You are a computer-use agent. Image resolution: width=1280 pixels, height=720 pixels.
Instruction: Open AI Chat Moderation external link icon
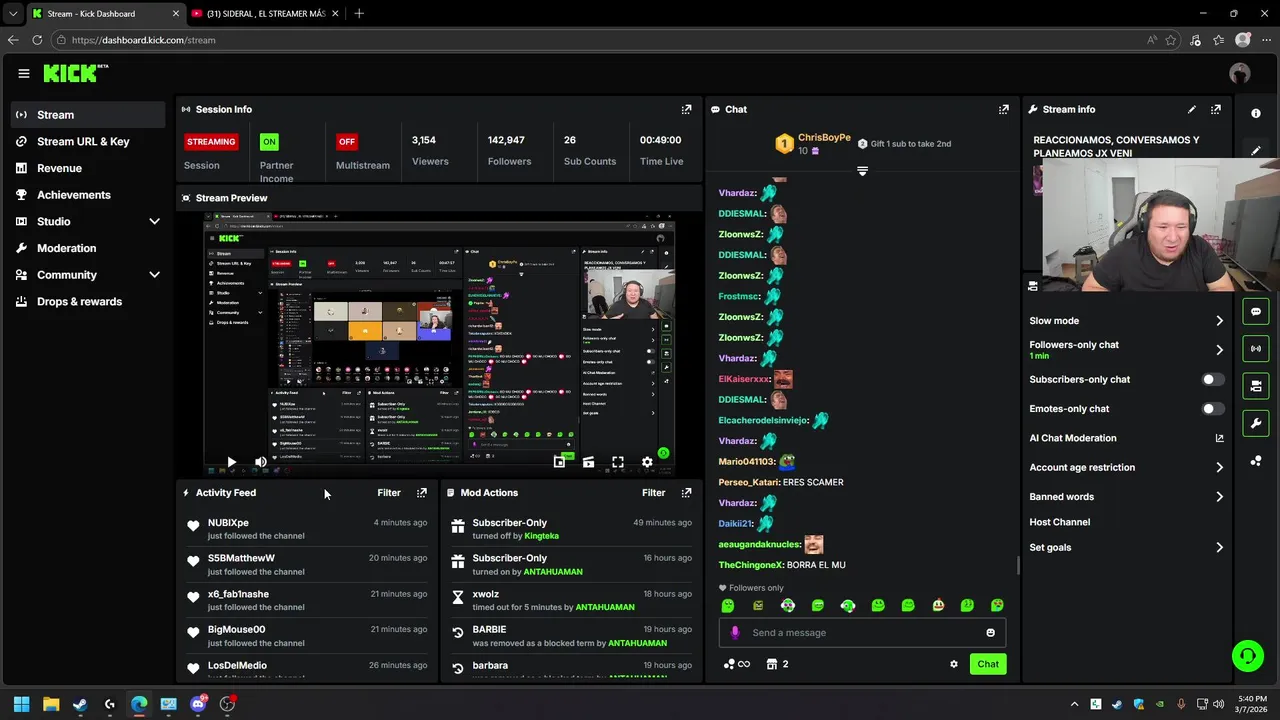[1219, 438]
